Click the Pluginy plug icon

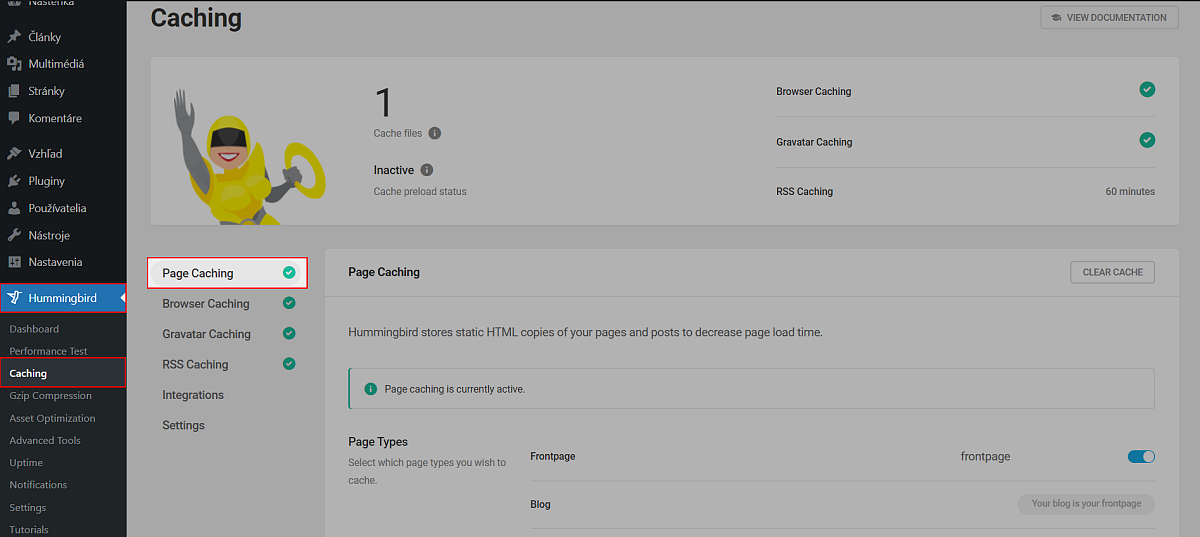click(x=14, y=181)
